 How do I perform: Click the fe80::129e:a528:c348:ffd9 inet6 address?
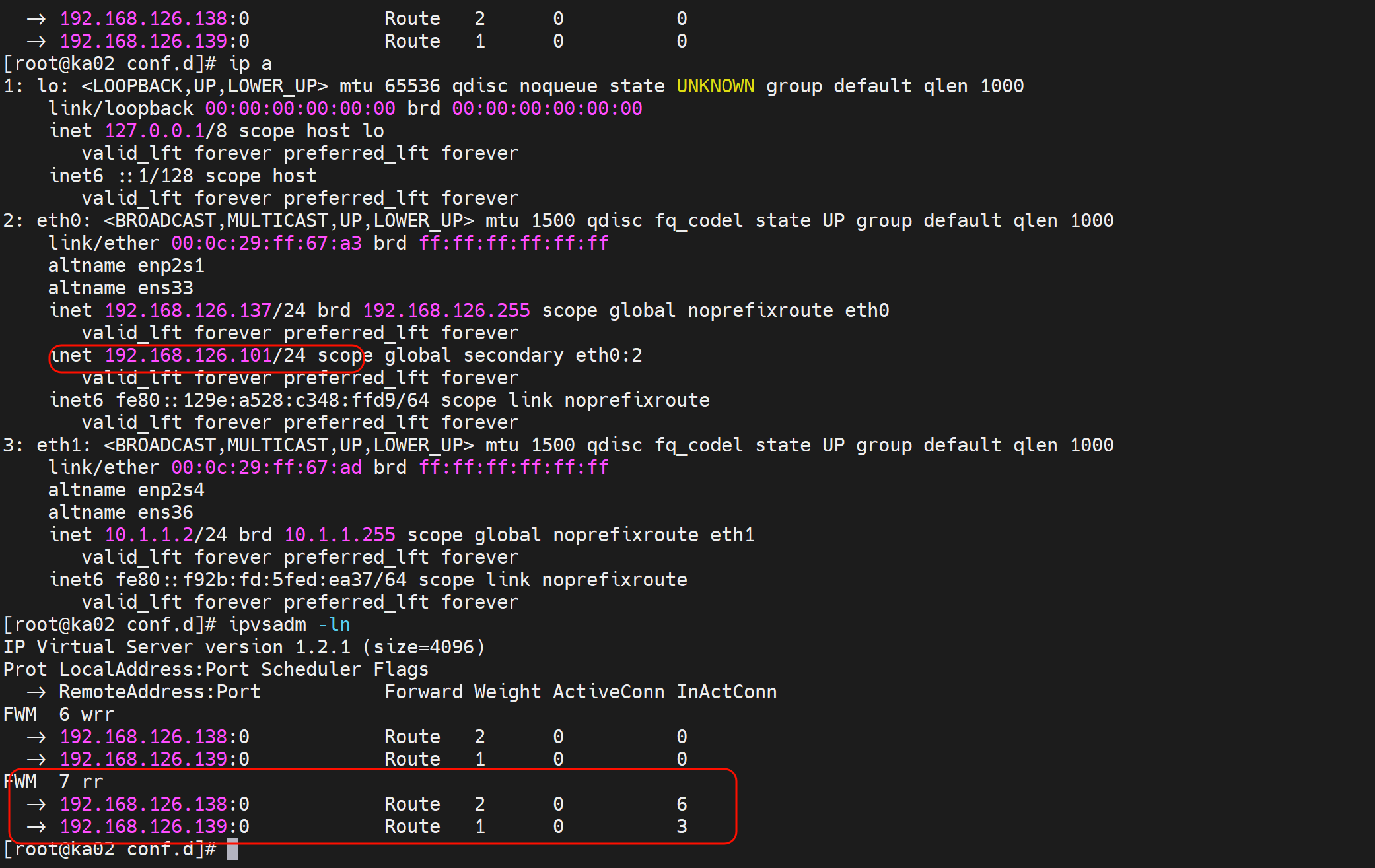pos(260,401)
